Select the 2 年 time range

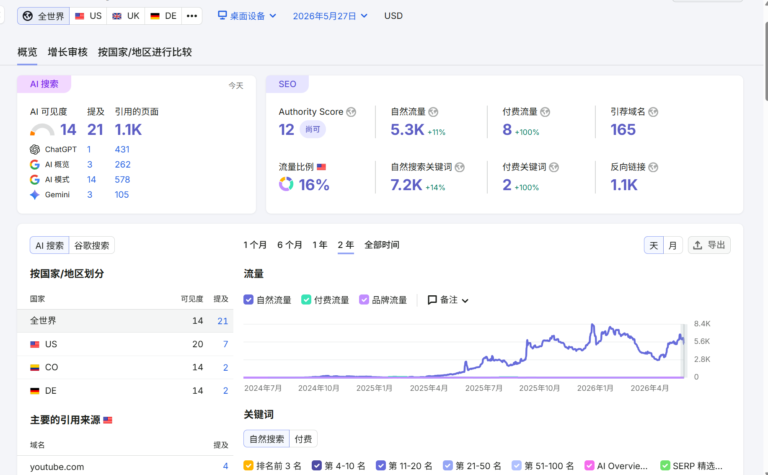[346, 245]
